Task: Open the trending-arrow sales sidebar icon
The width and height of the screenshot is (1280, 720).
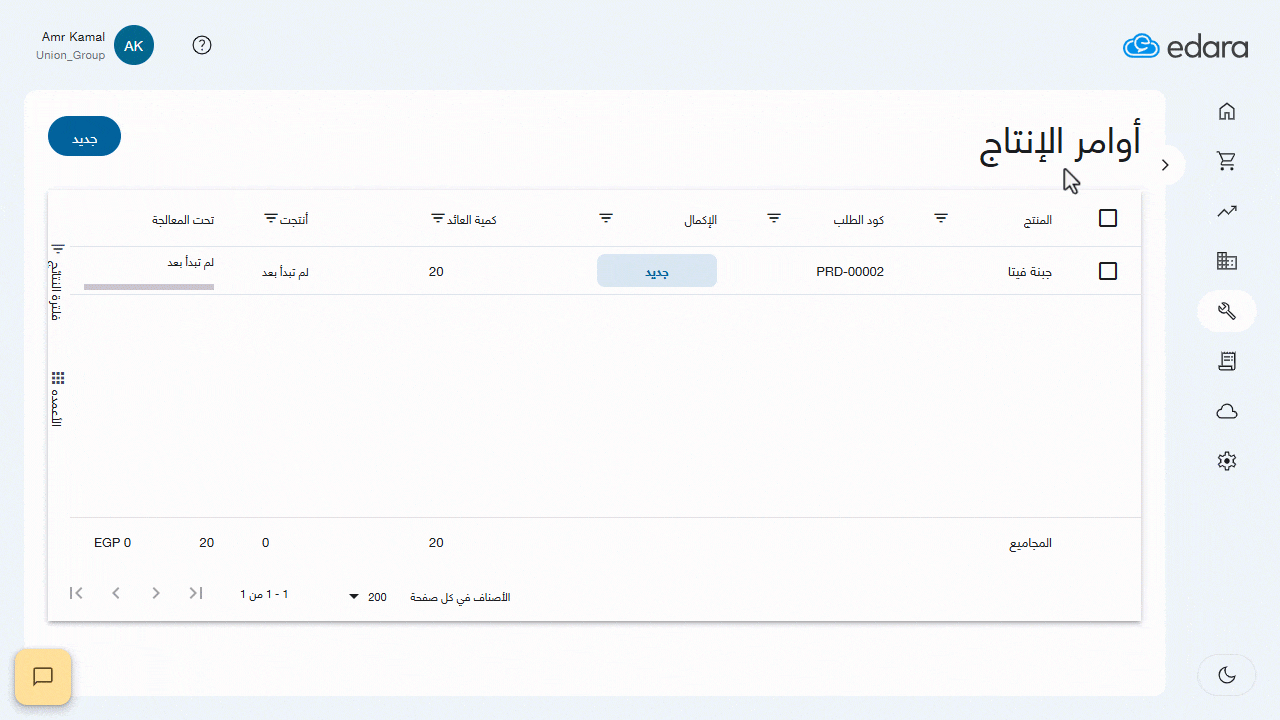Action: point(1227,211)
